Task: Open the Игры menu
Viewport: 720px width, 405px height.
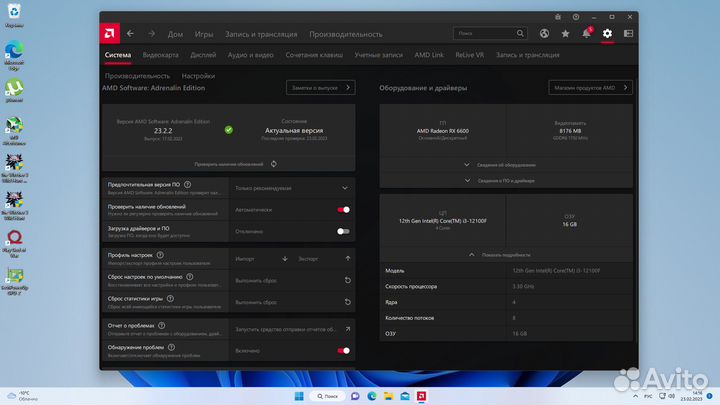Action: click(204, 34)
